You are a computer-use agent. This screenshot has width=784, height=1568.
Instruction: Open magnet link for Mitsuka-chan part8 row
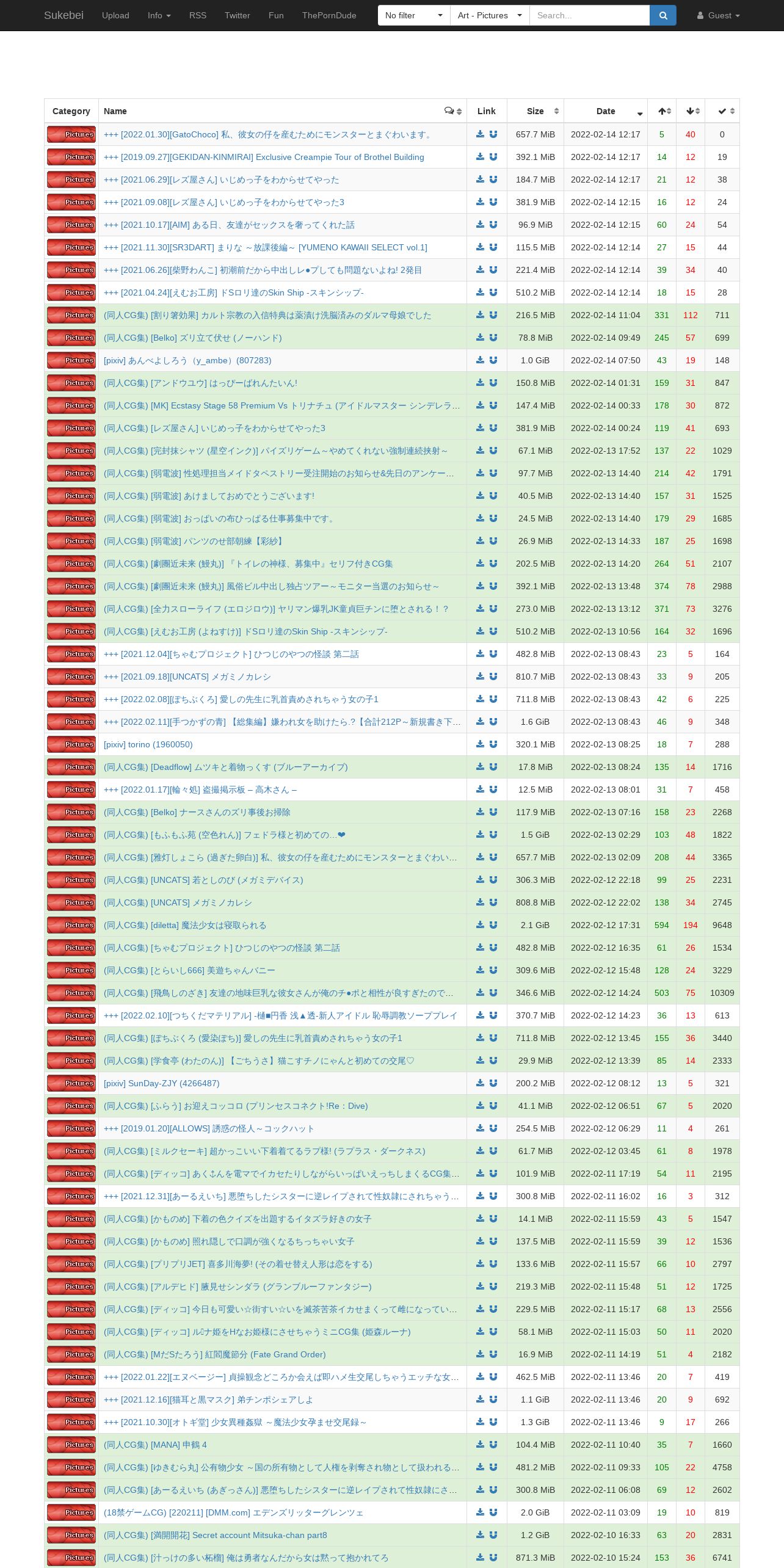[x=493, y=1535]
